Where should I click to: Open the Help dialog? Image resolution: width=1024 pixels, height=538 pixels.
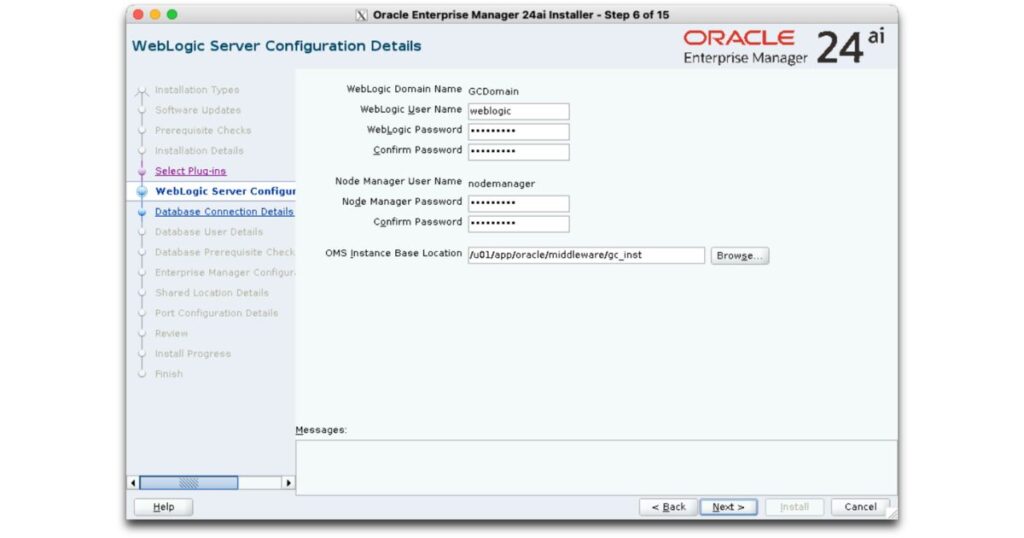coord(163,507)
